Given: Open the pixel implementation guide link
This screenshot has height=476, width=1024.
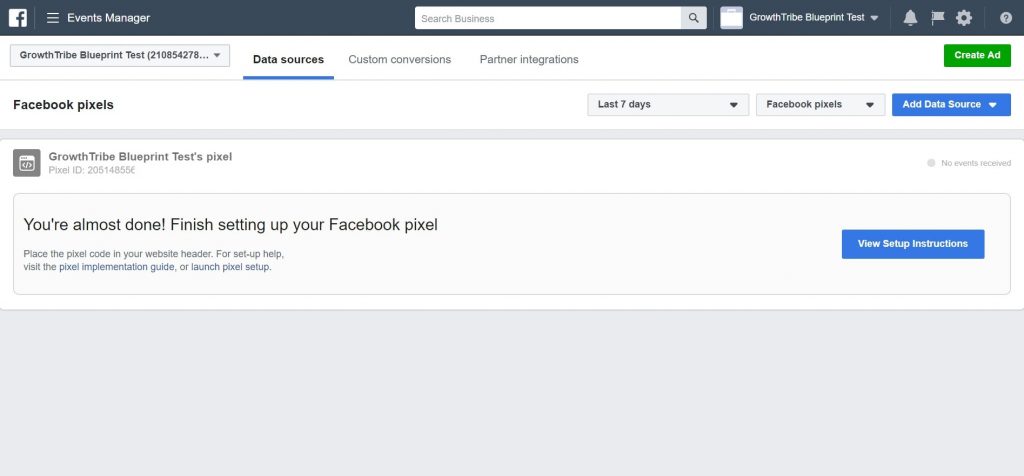Looking at the screenshot, I should click(117, 267).
